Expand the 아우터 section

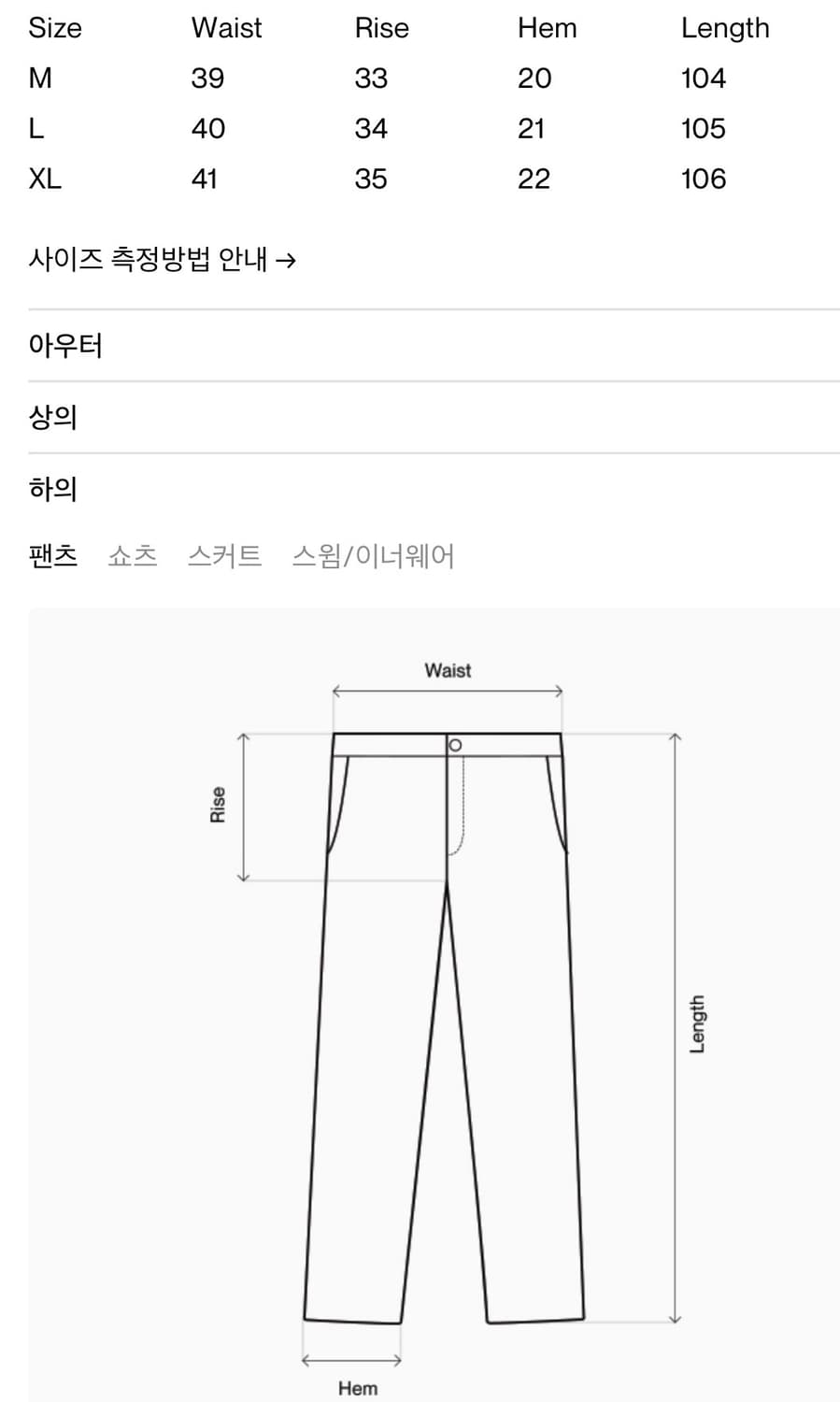coord(65,345)
